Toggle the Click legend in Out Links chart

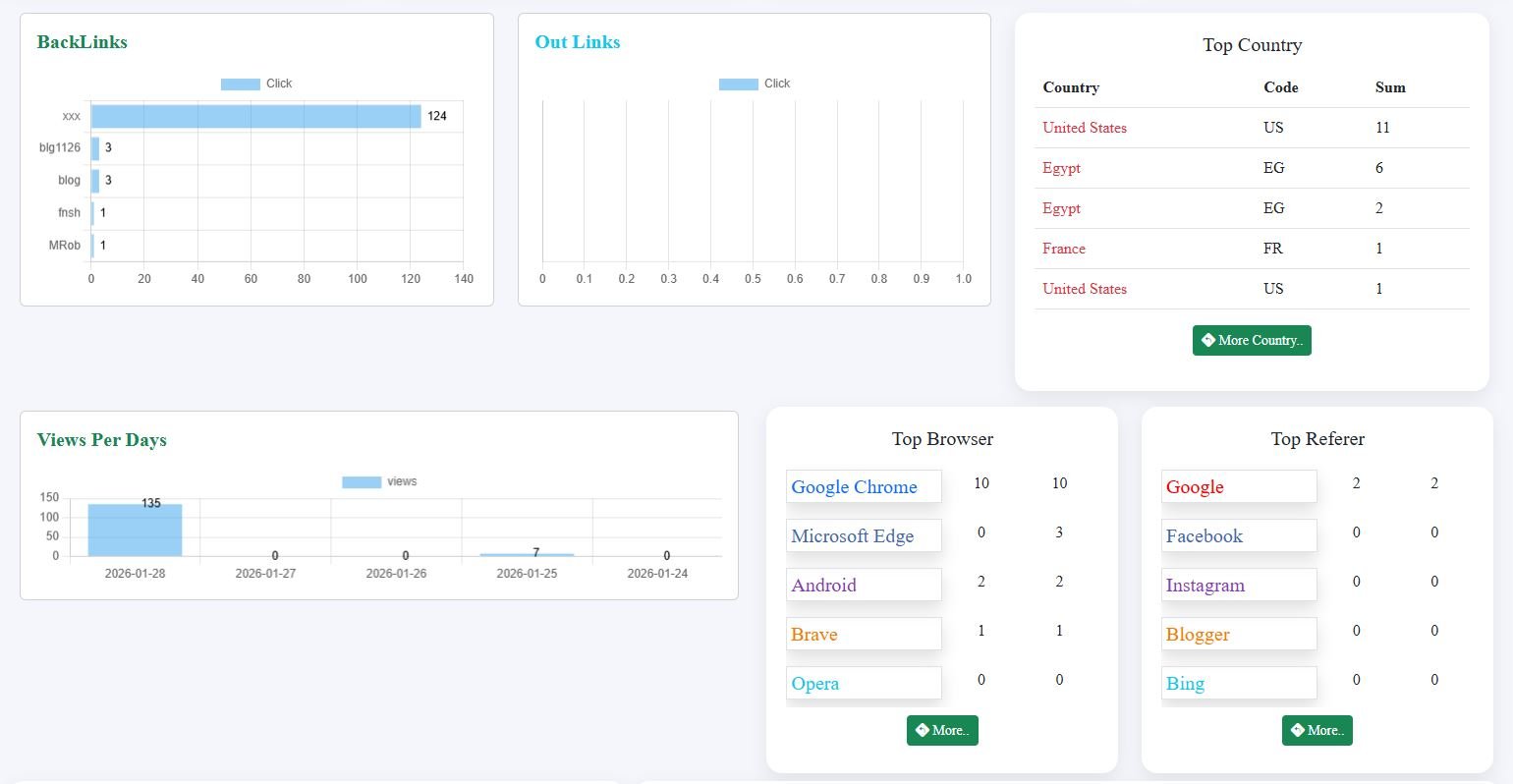click(x=755, y=84)
